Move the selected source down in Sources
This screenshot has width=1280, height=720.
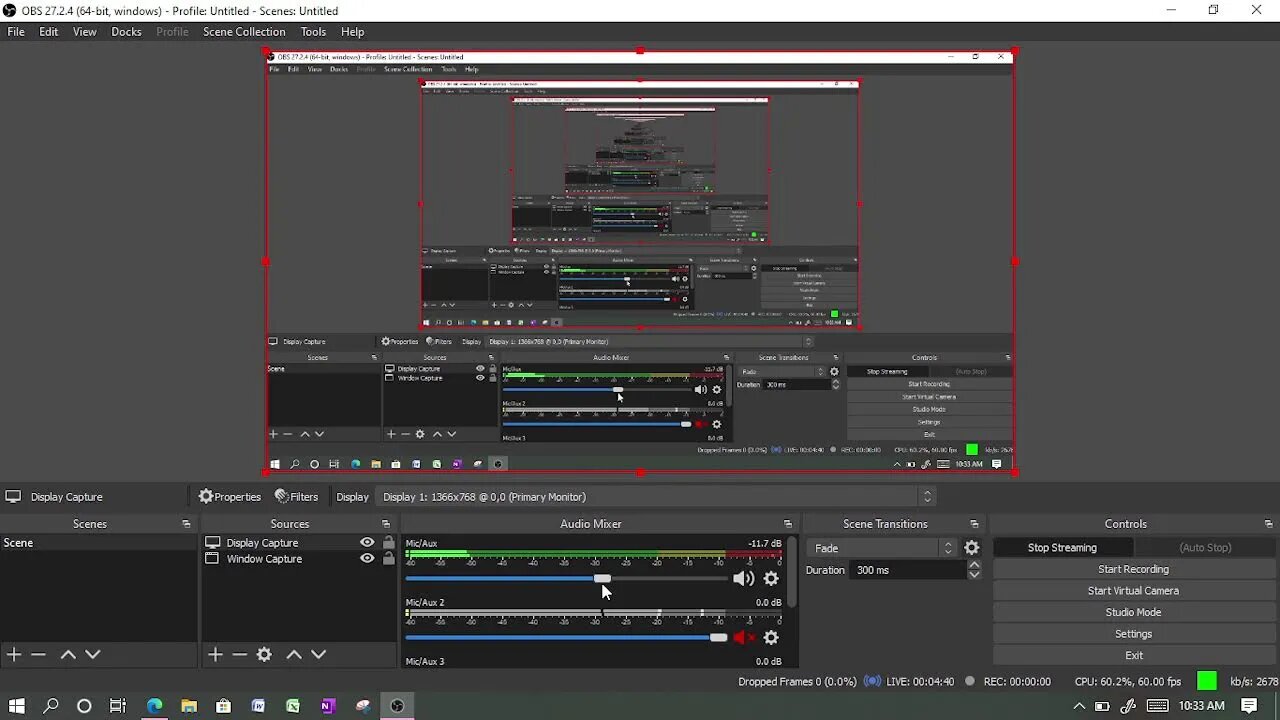[x=318, y=655]
